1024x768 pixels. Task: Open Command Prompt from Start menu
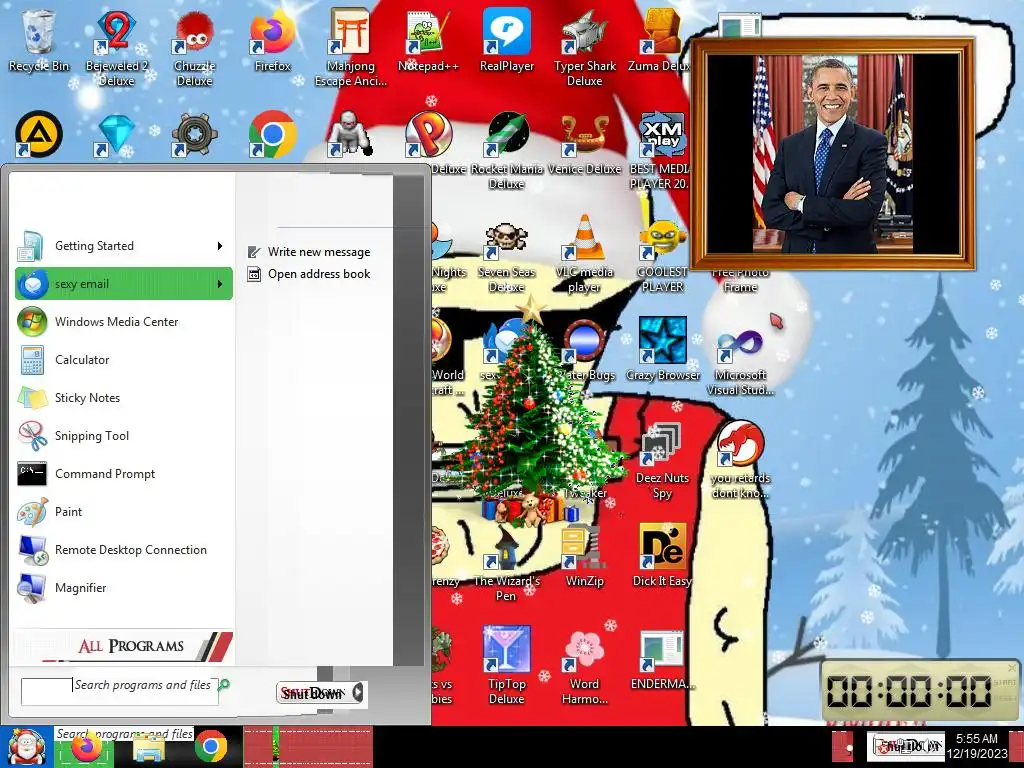(x=123, y=473)
